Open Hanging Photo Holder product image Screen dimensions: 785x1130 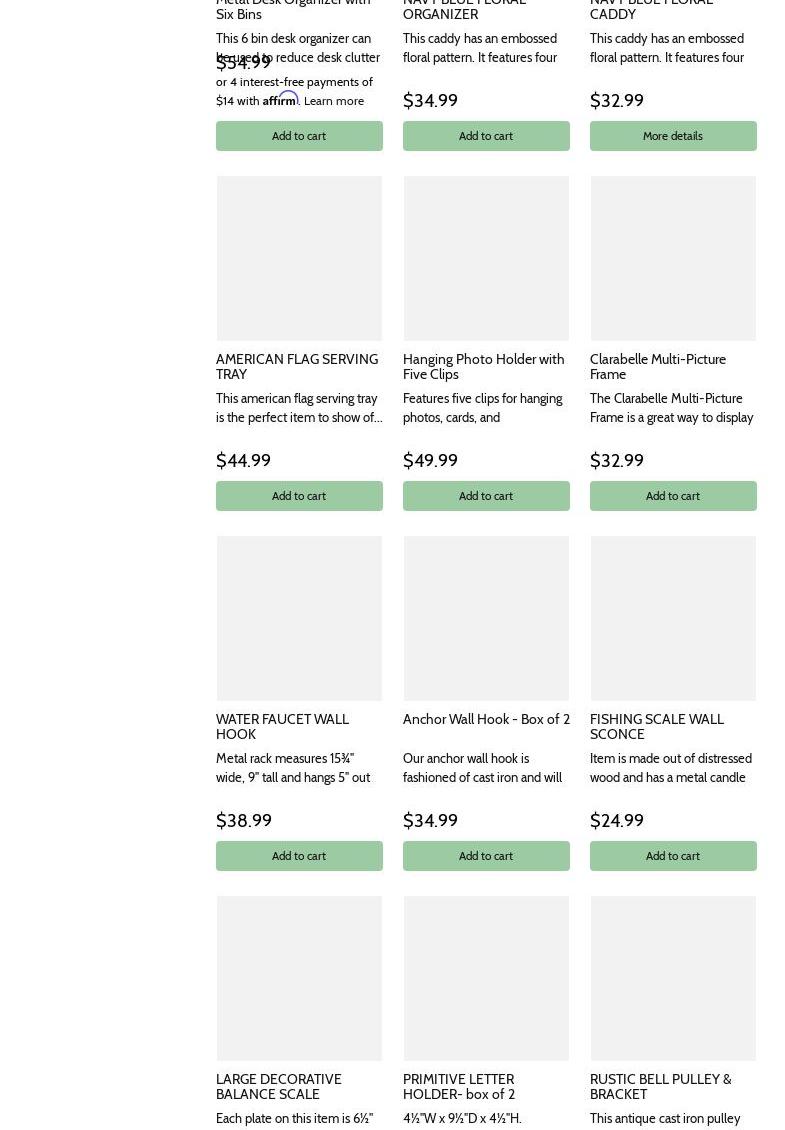[486, 258]
